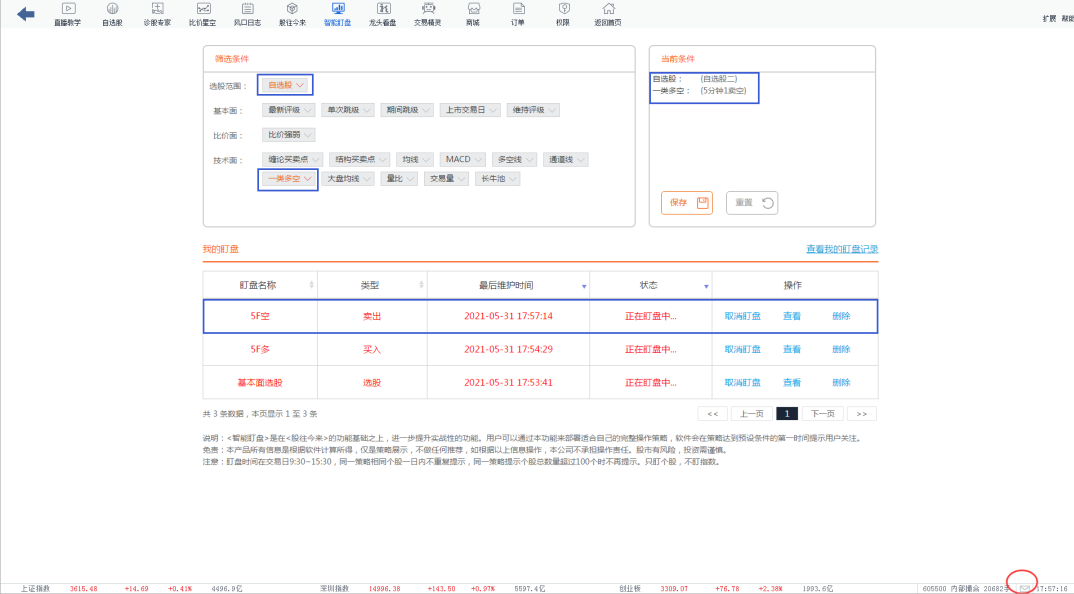Open the 订单 orders icon
Screen dimensions: 1074x594
click(517, 13)
